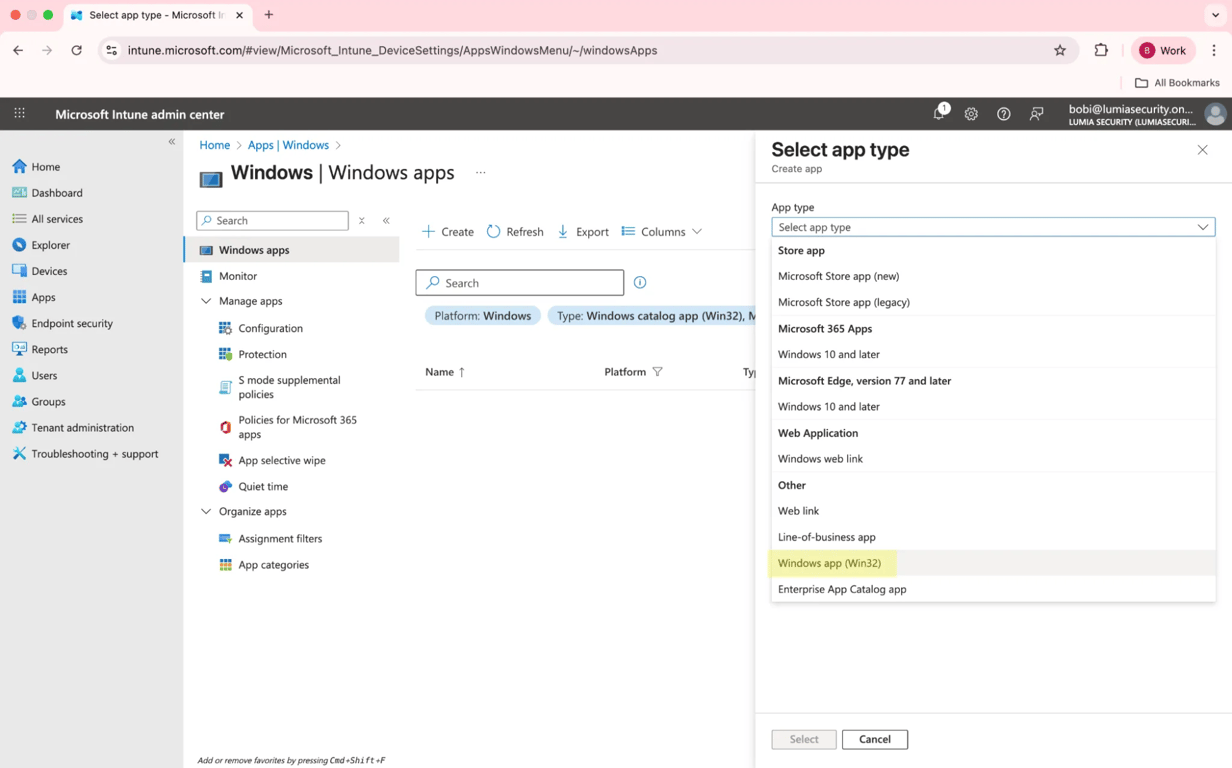Click the Devices icon in sidebar
1232x768 pixels.
19,271
